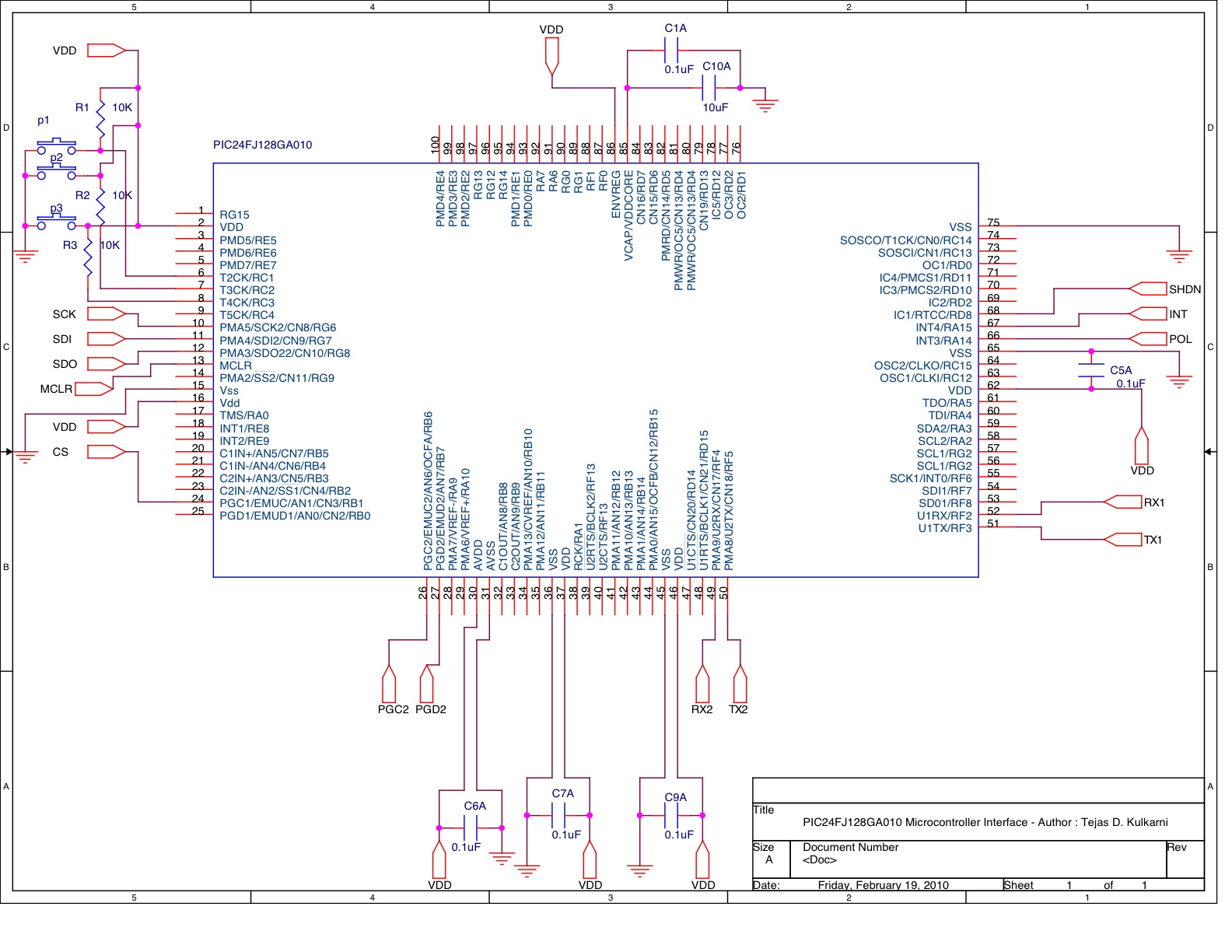
Task: Click the U1RX/RF2 pin label
Action: click(x=945, y=516)
